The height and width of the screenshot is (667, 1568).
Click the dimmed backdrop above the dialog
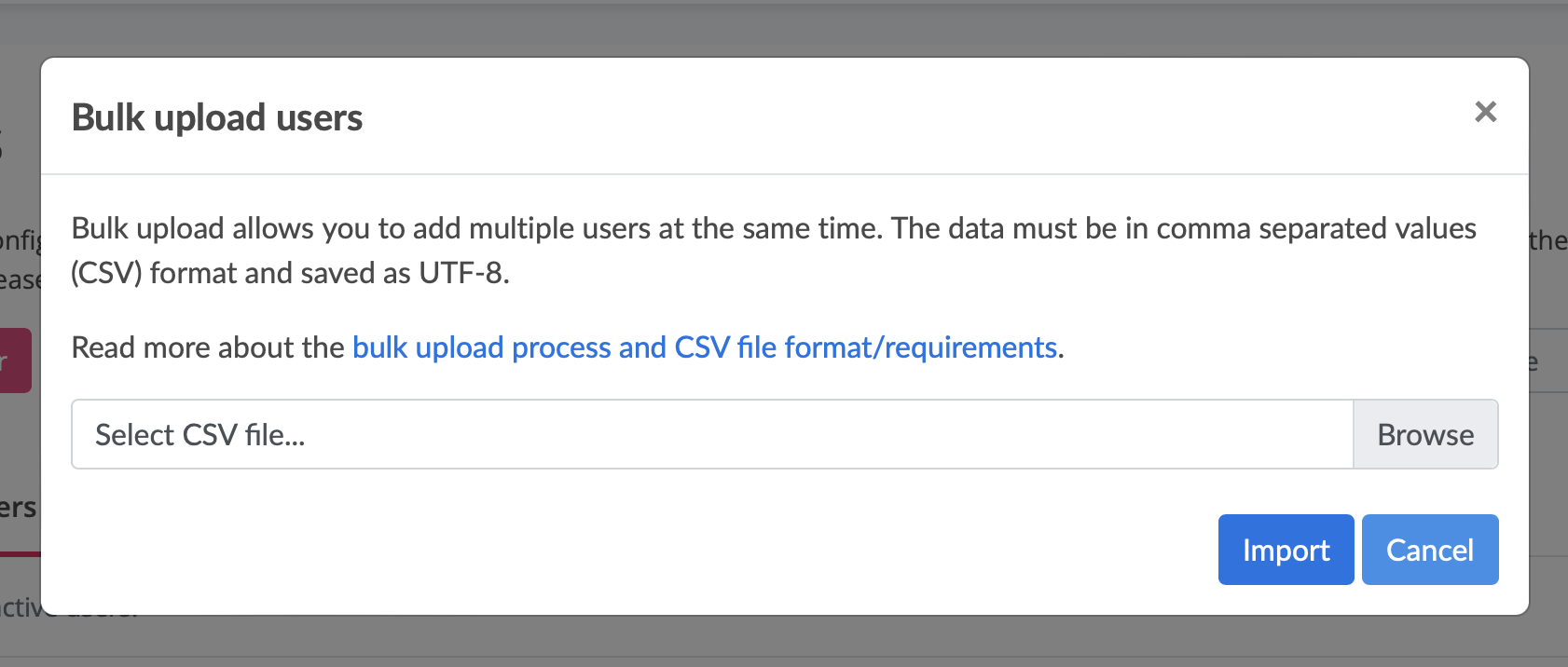coord(783,28)
